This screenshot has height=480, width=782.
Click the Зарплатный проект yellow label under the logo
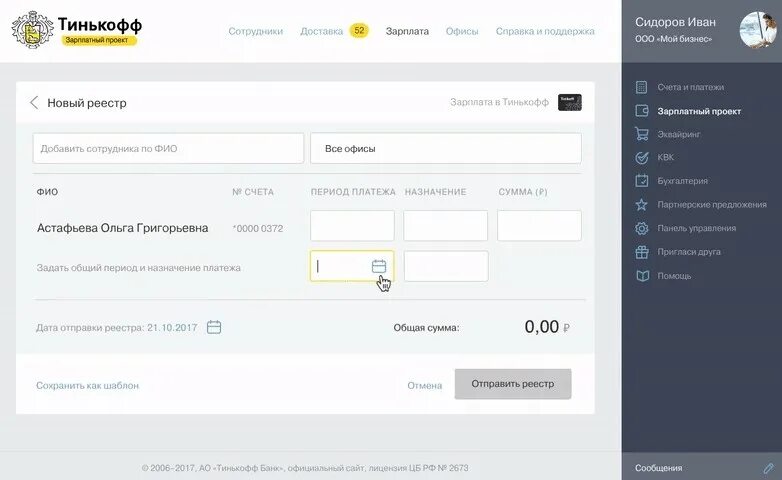tap(97, 40)
